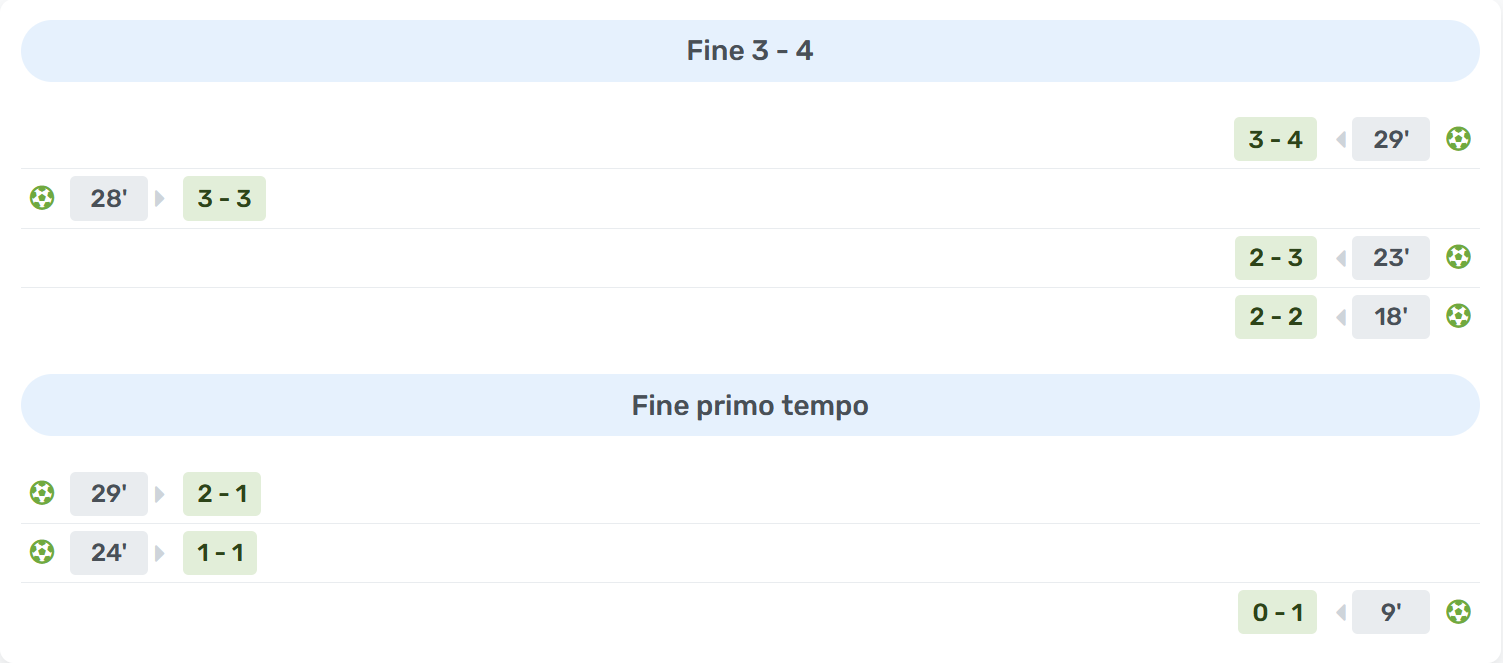Screen dimensions: 1503x663
Task: Click the Fine 3 - 4 header bar
Action: click(750, 51)
